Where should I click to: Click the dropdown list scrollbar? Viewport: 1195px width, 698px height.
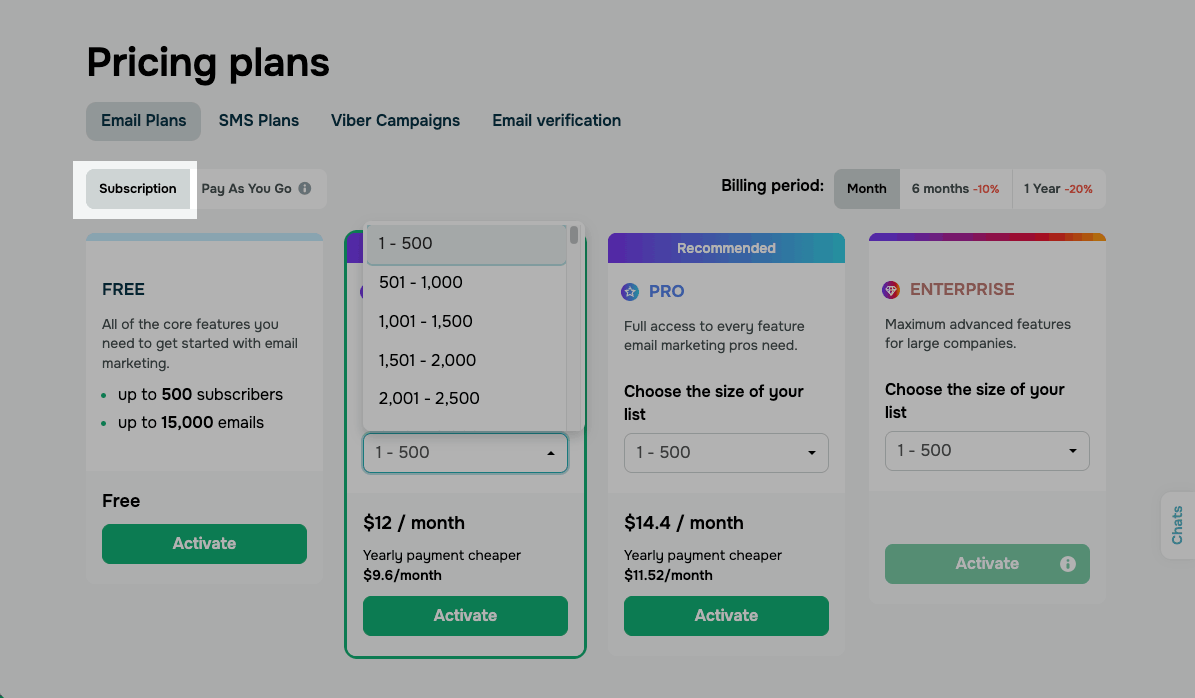[x=574, y=236]
